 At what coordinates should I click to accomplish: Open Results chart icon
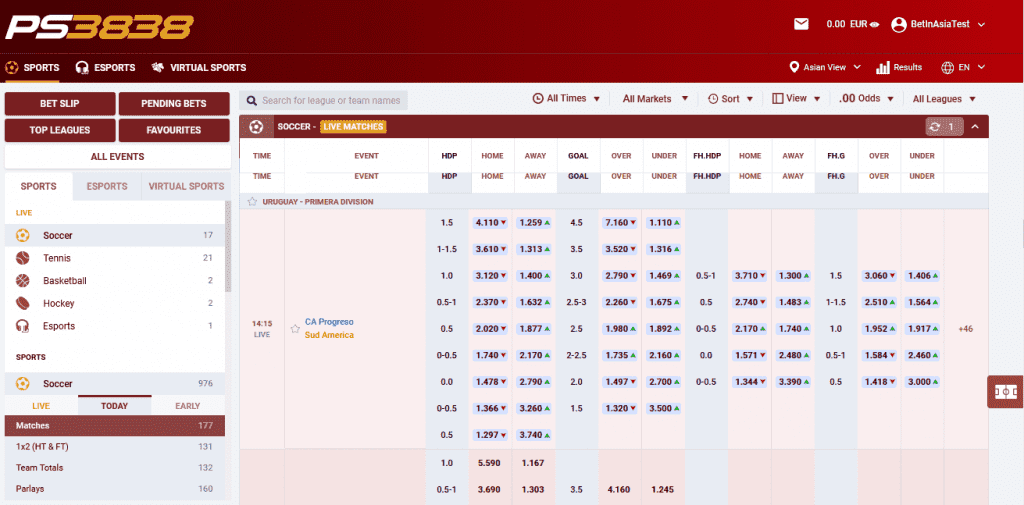(883, 67)
